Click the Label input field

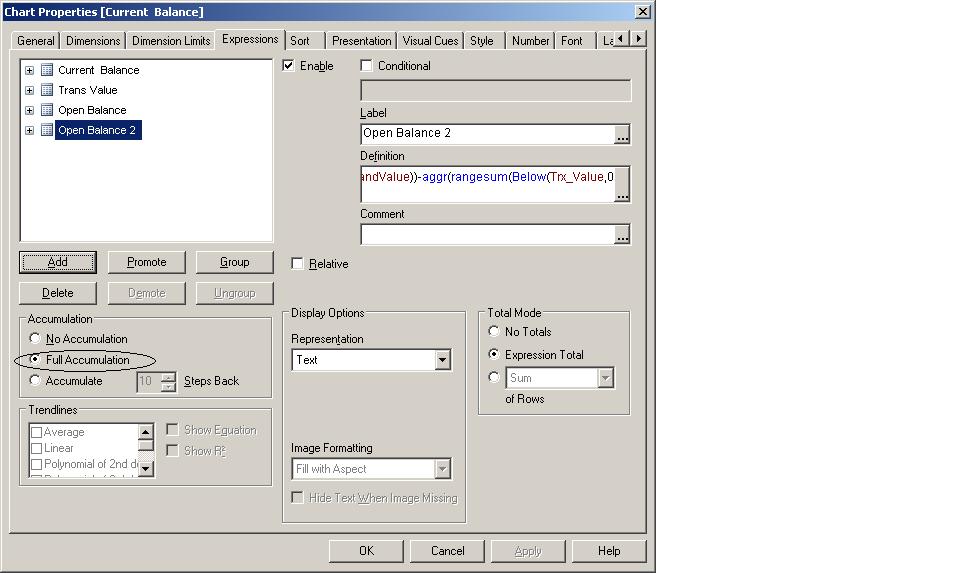(487, 134)
